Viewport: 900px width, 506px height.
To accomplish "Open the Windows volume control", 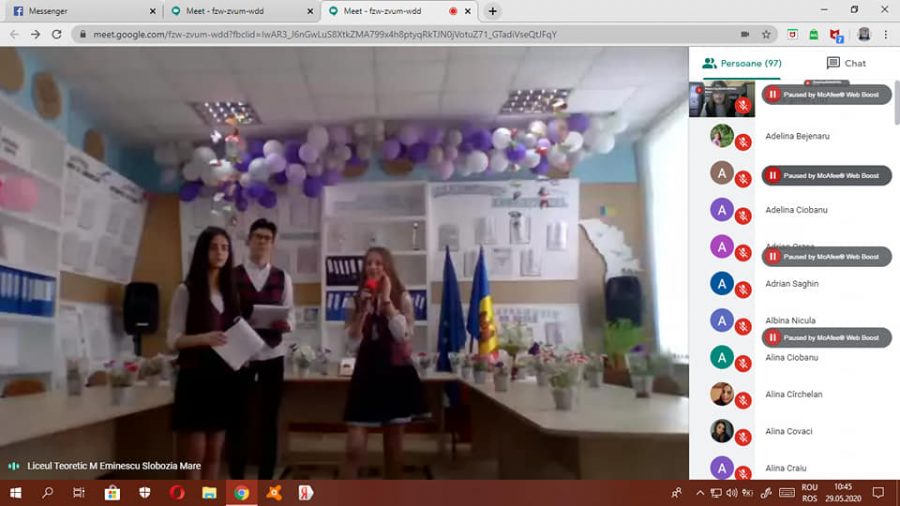I will pyautogui.click(x=731, y=493).
